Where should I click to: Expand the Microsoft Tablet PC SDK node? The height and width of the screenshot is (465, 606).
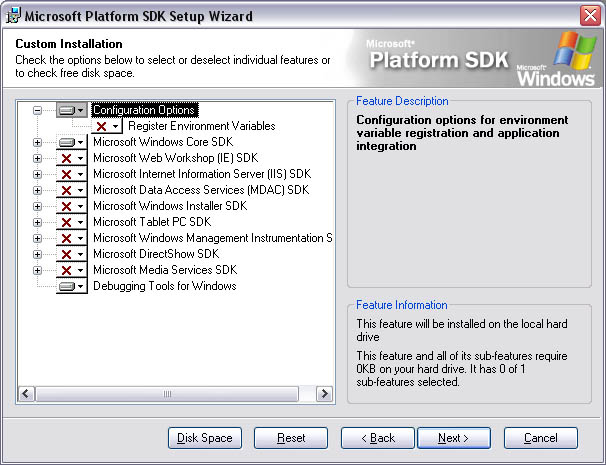pos(37,223)
